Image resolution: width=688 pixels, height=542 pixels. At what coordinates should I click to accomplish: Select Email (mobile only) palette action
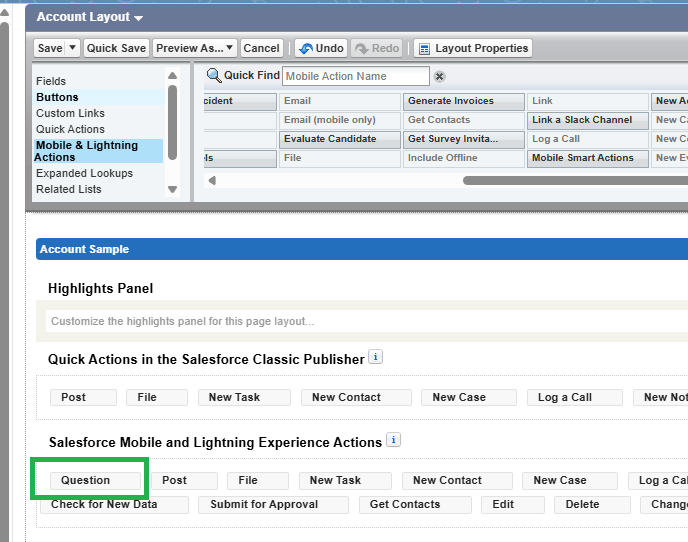[x=340, y=120]
